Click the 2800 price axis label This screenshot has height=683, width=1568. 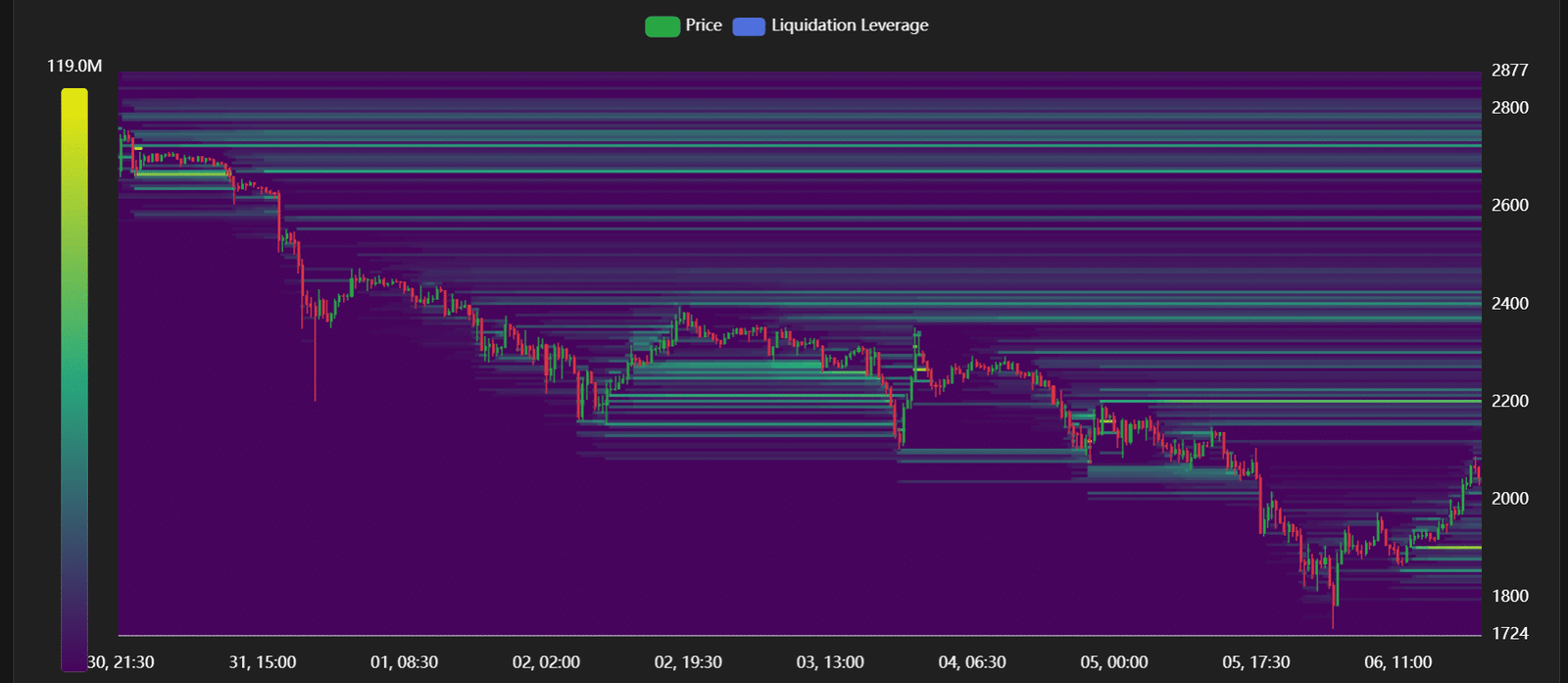(x=1509, y=108)
